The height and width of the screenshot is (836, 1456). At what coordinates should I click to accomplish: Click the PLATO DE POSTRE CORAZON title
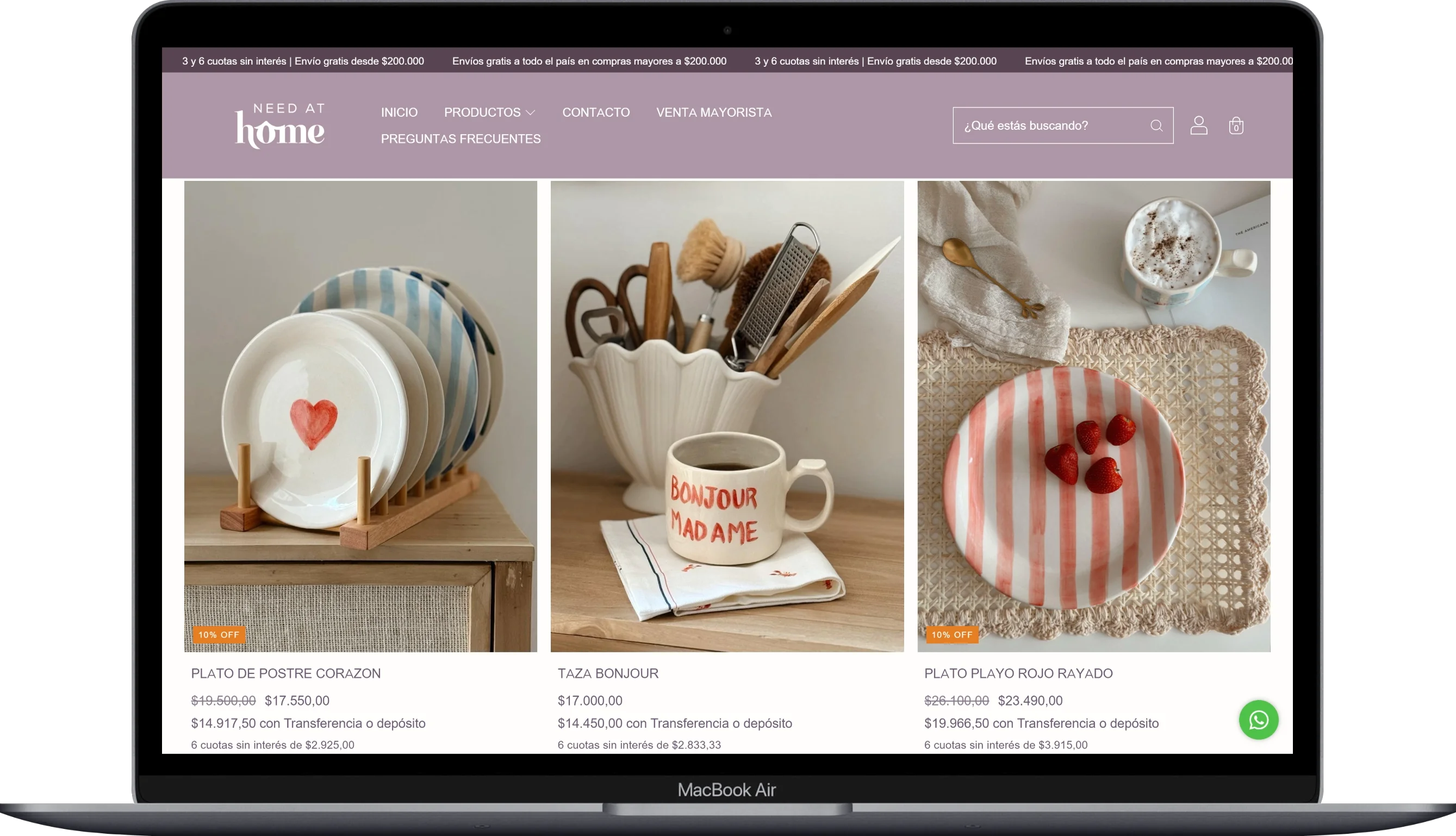(285, 673)
